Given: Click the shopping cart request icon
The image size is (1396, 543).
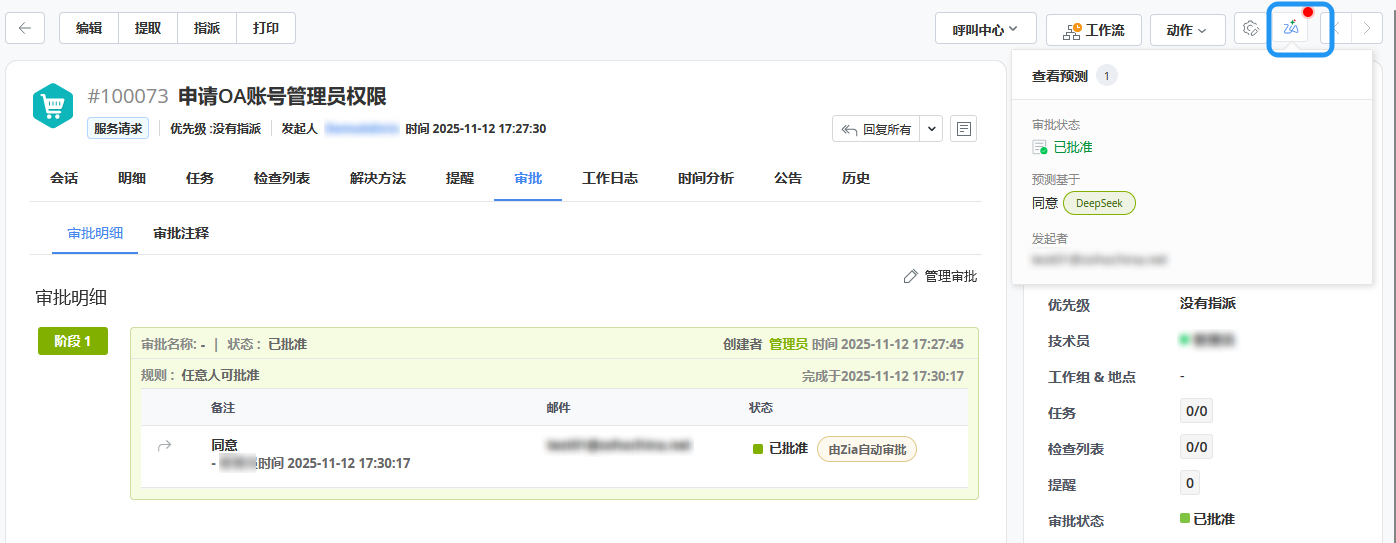Looking at the screenshot, I should (x=53, y=105).
